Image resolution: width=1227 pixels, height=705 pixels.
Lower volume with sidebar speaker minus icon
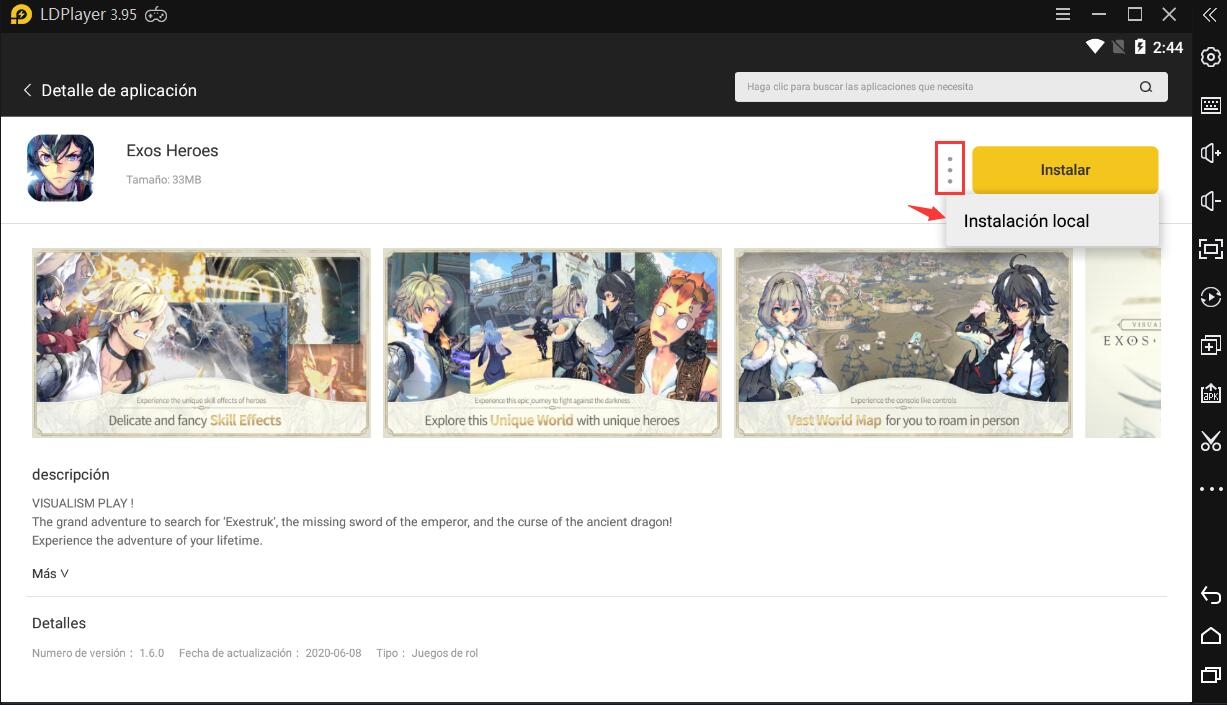coord(1210,201)
